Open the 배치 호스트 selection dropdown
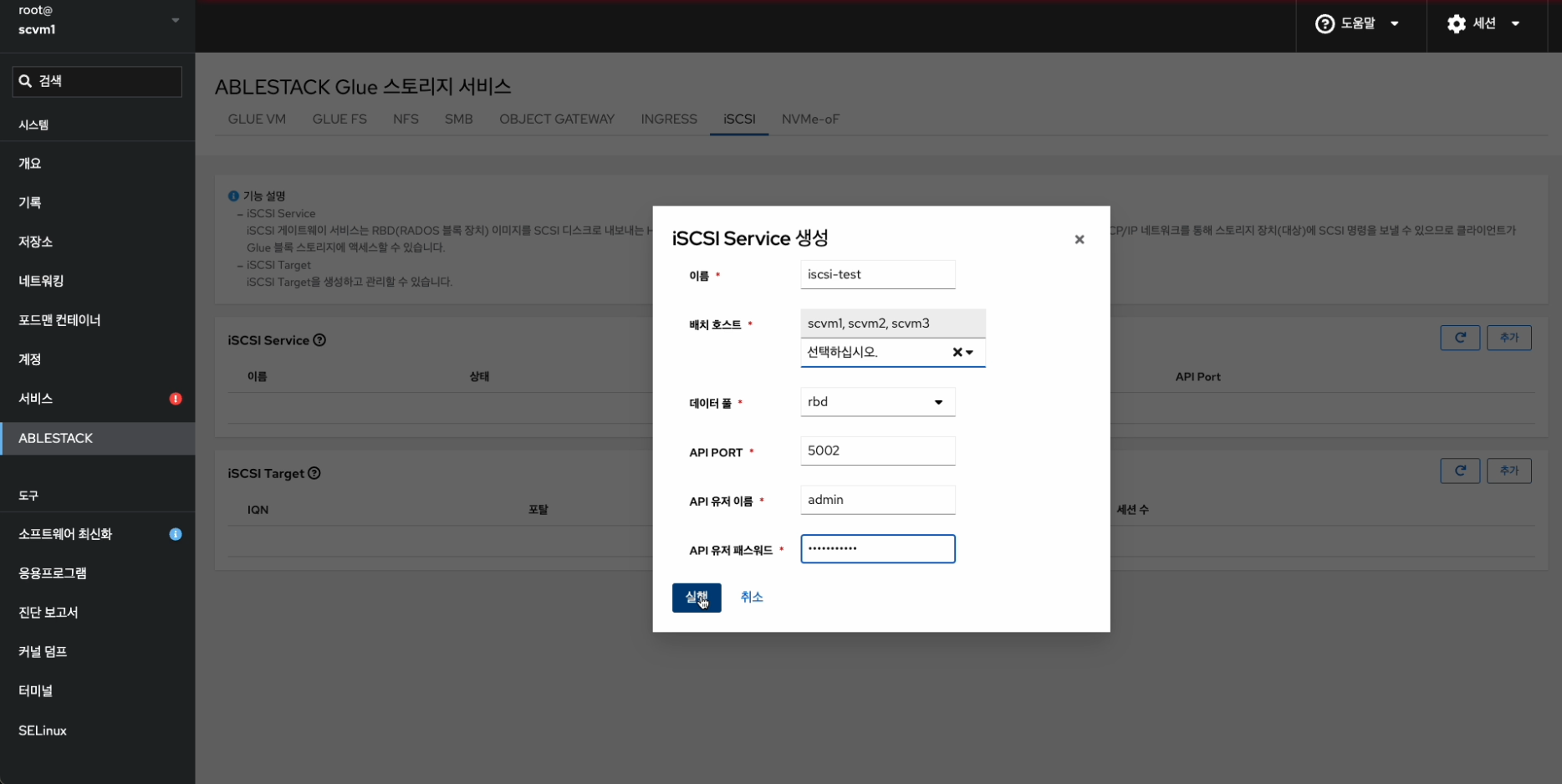The width and height of the screenshot is (1562, 784). click(970, 353)
